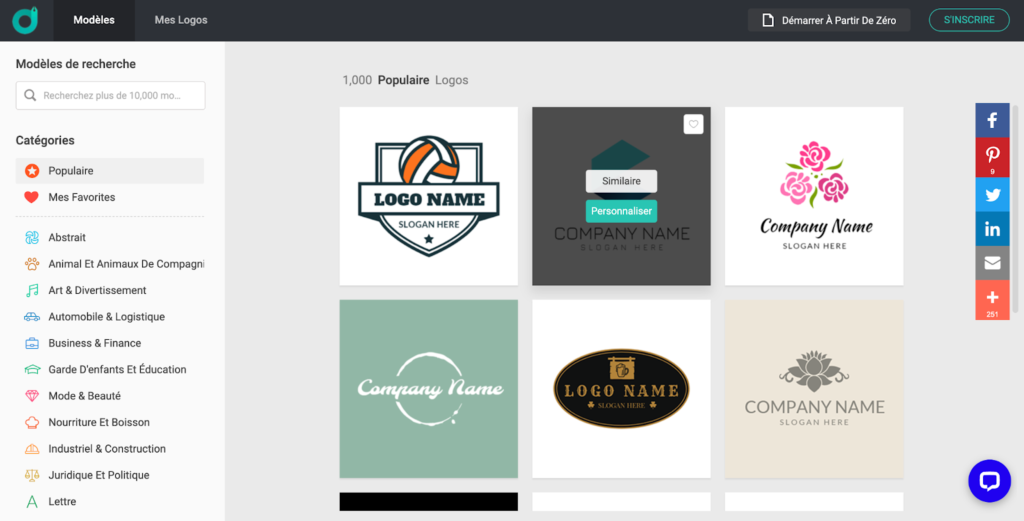Open the volleyball shield logo template

[x=428, y=196]
